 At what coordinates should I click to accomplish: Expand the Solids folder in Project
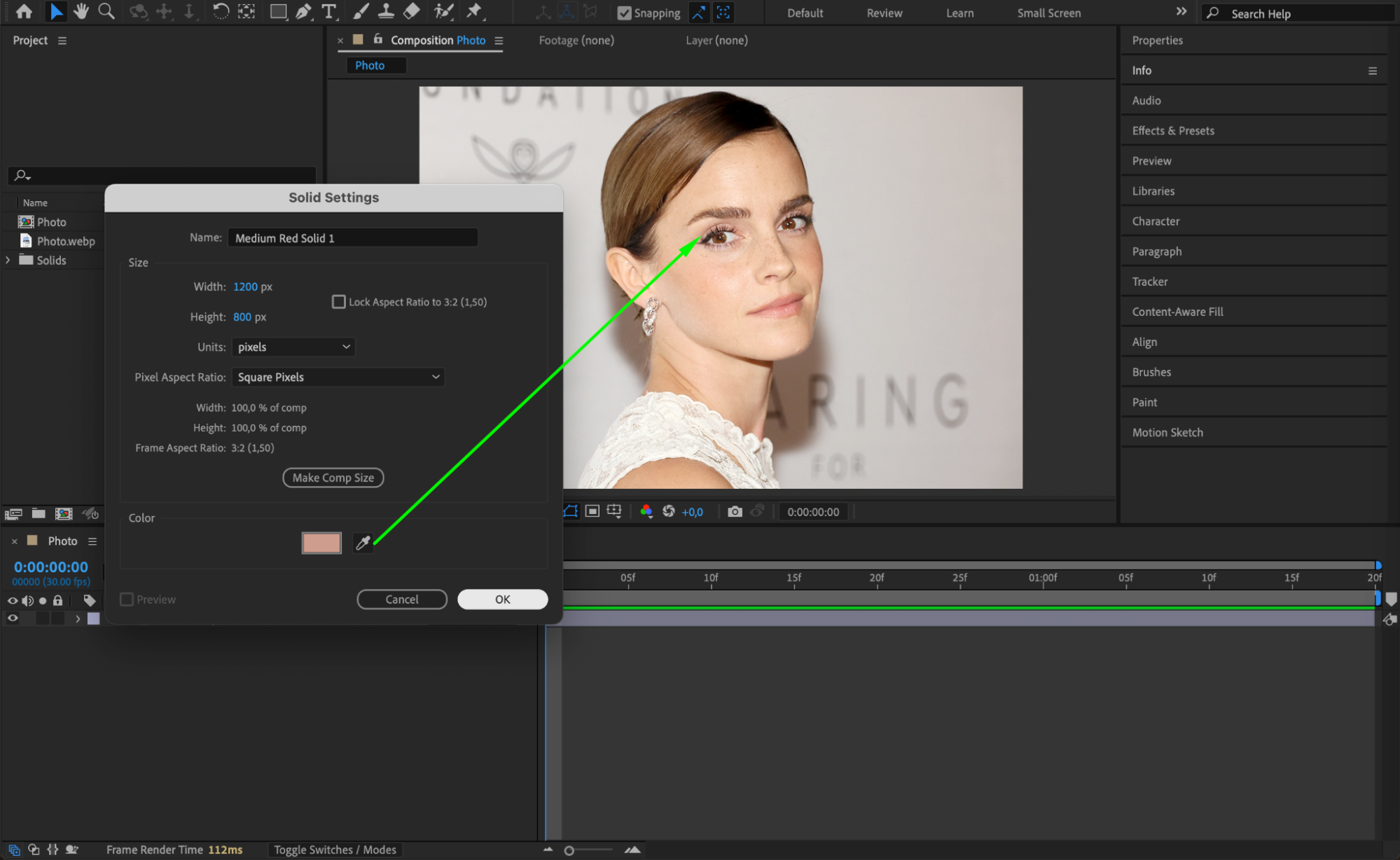point(8,260)
